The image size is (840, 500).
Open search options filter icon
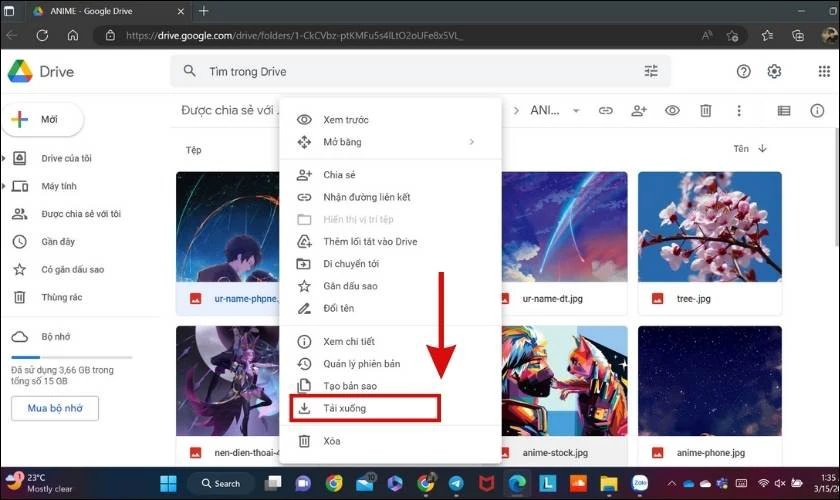pos(651,71)
